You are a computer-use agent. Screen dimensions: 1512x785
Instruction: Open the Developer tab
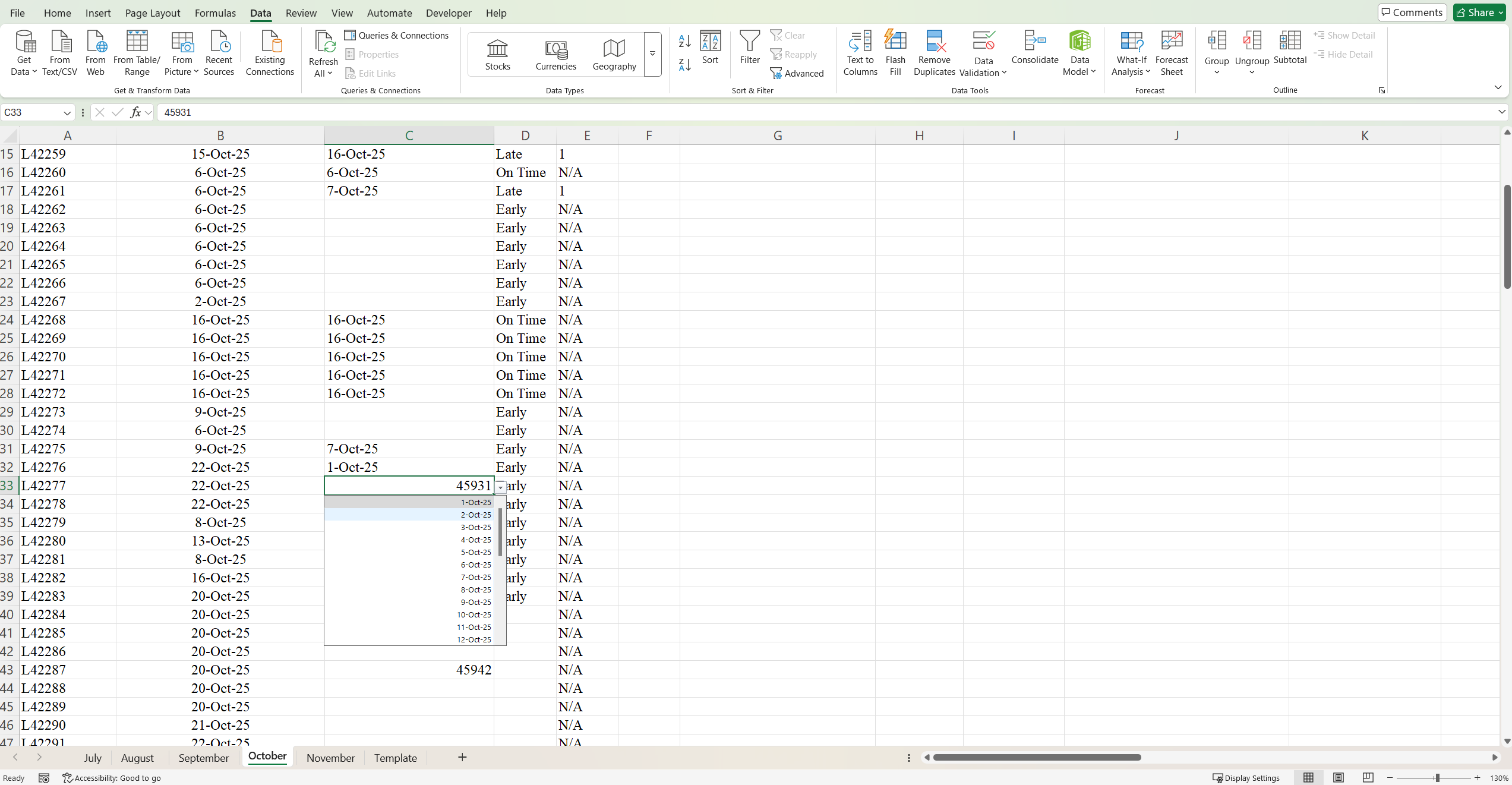[449, 13]
